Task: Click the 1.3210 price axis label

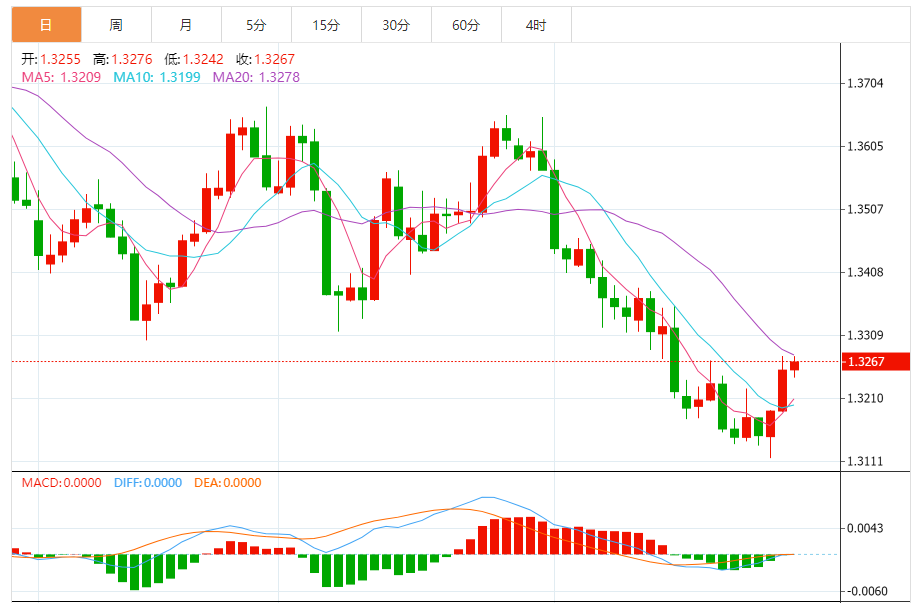Action: [865, 398]
